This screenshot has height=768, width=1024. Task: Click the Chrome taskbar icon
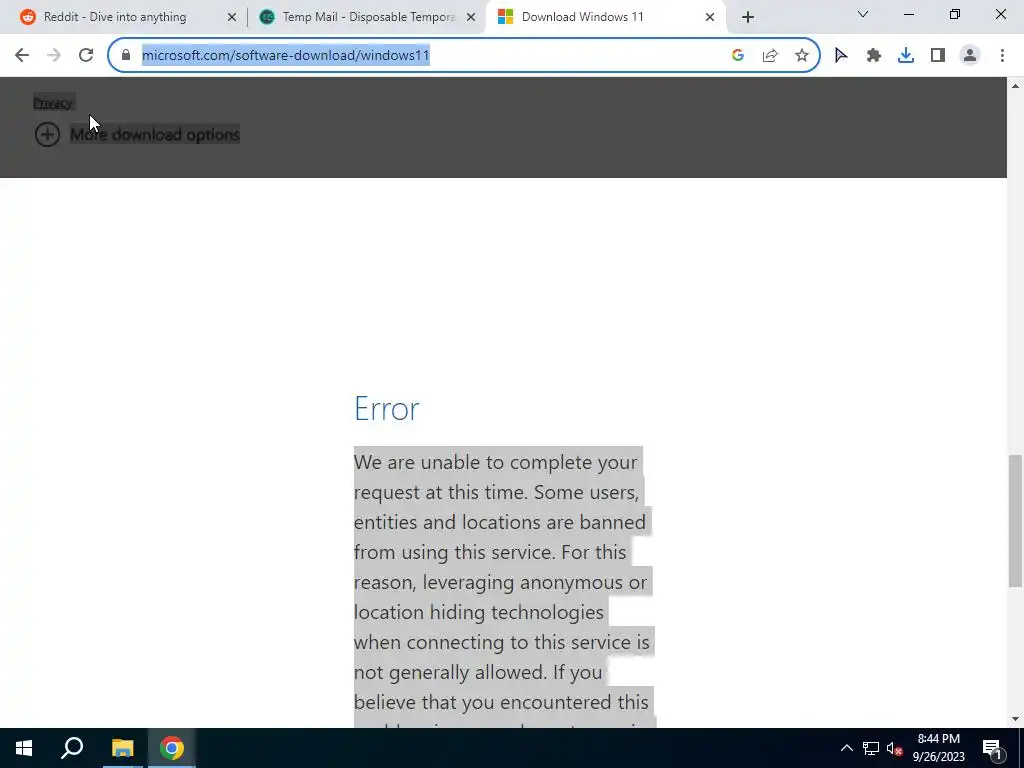point(172,748)
